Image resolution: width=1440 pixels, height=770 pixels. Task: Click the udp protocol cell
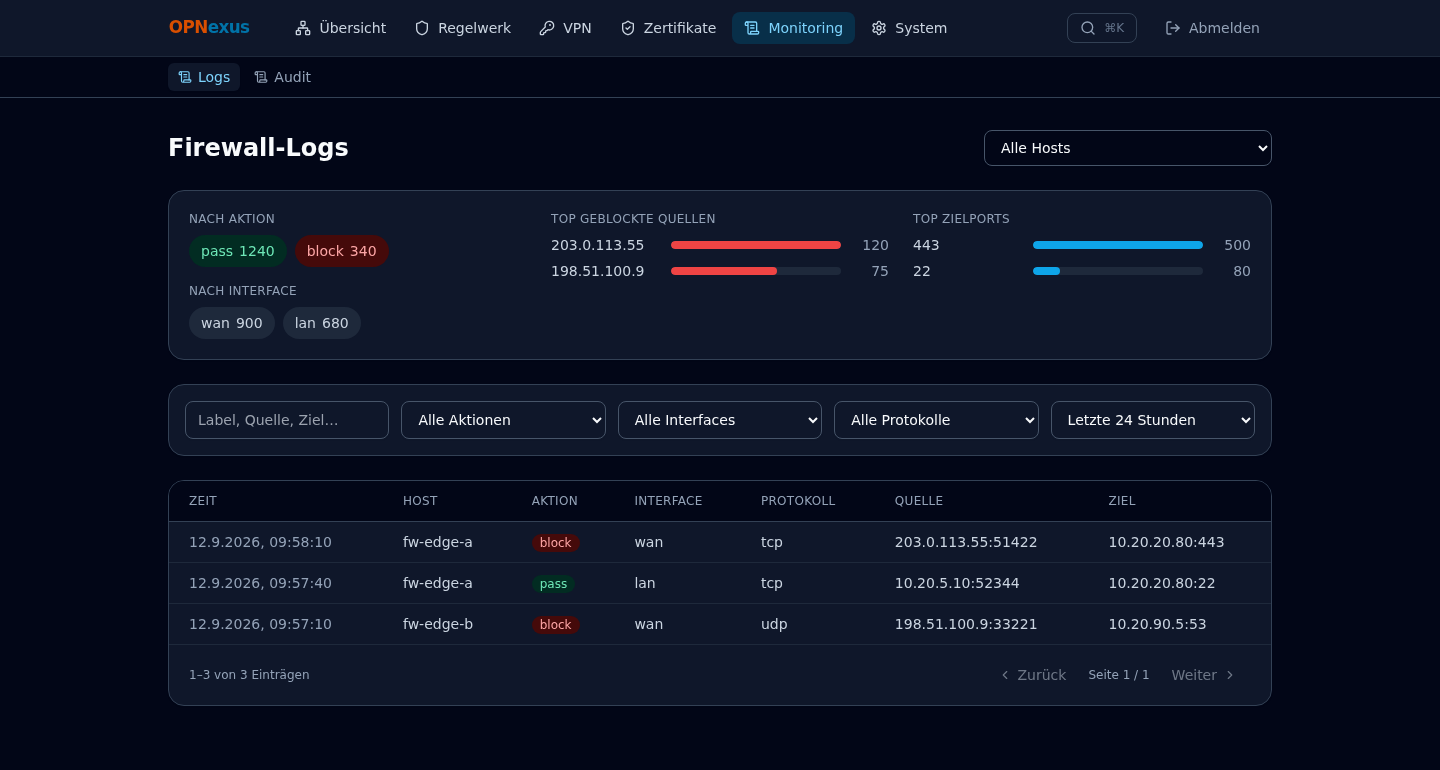(774, 624)
